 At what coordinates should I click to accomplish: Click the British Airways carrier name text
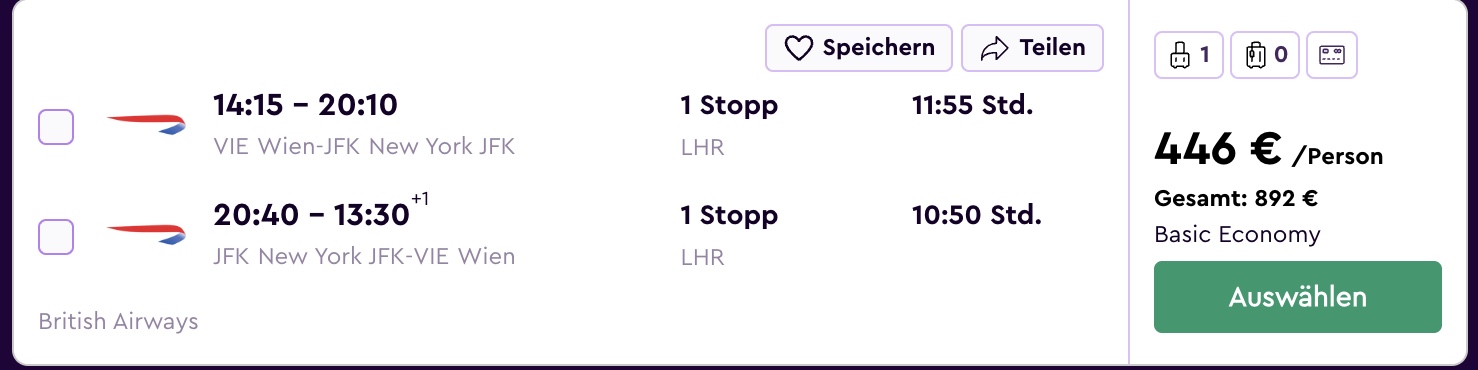(118, 322)
